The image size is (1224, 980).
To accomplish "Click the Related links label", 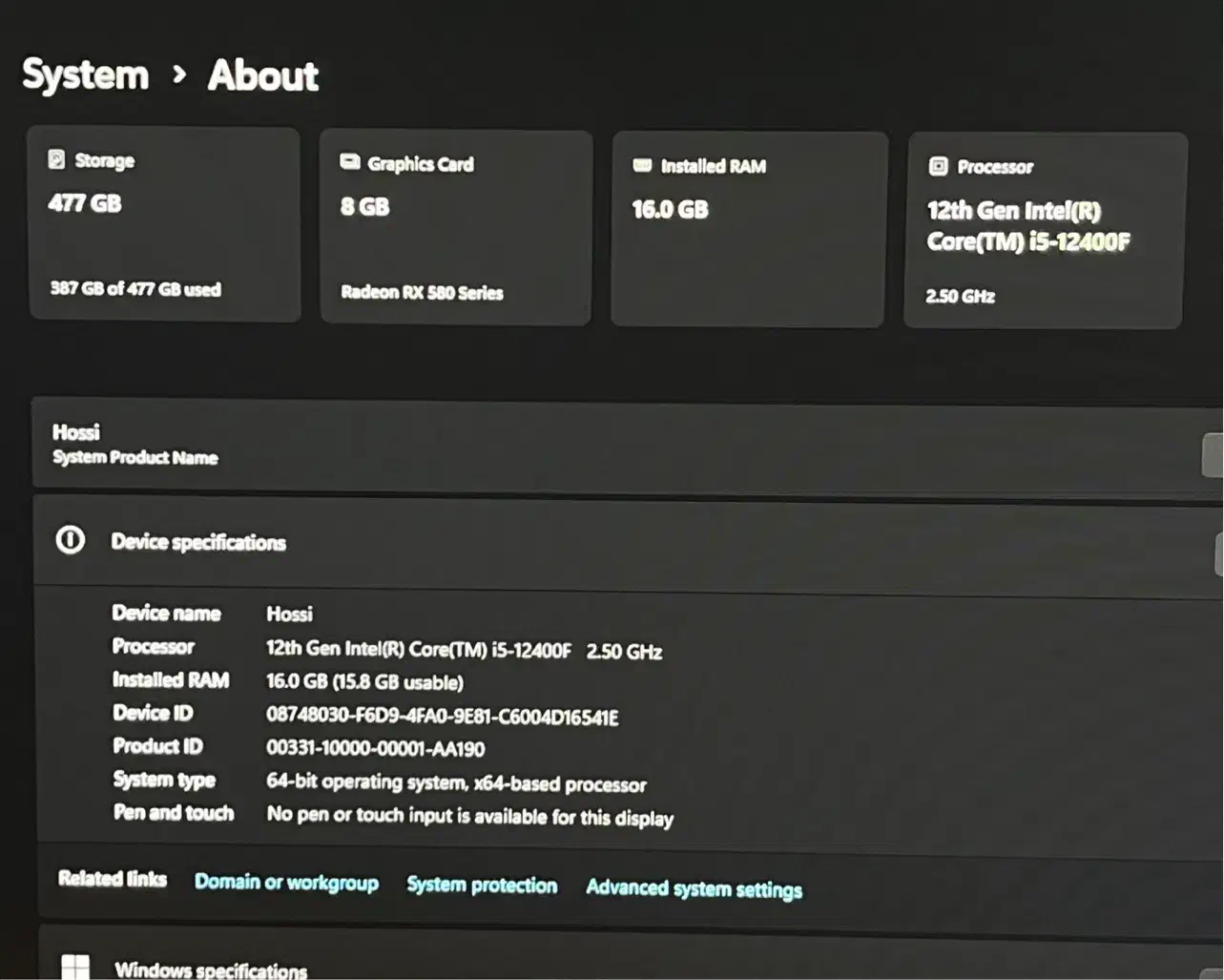I will (x=112, y=878).
